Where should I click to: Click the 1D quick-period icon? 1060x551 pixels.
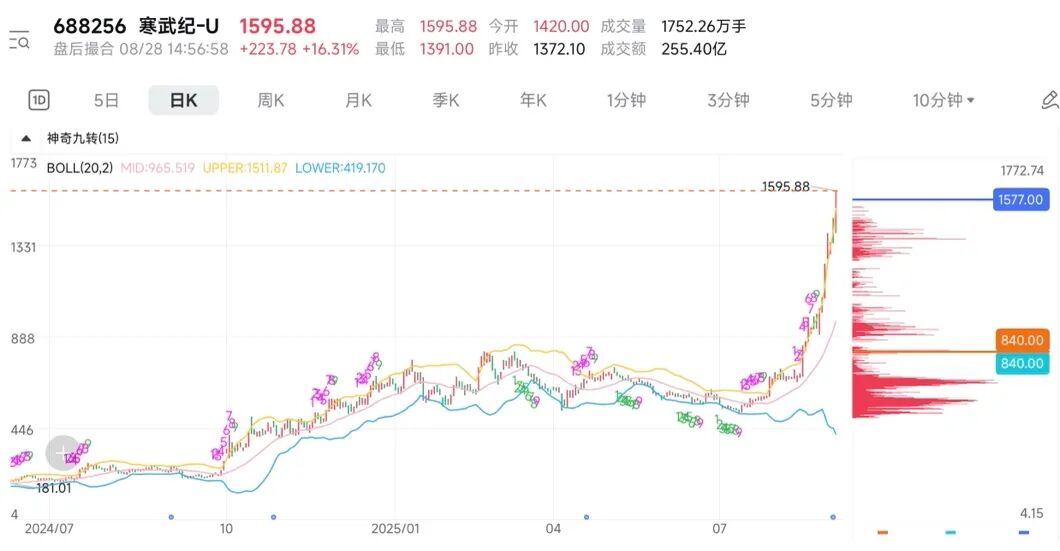click(38, 99)
